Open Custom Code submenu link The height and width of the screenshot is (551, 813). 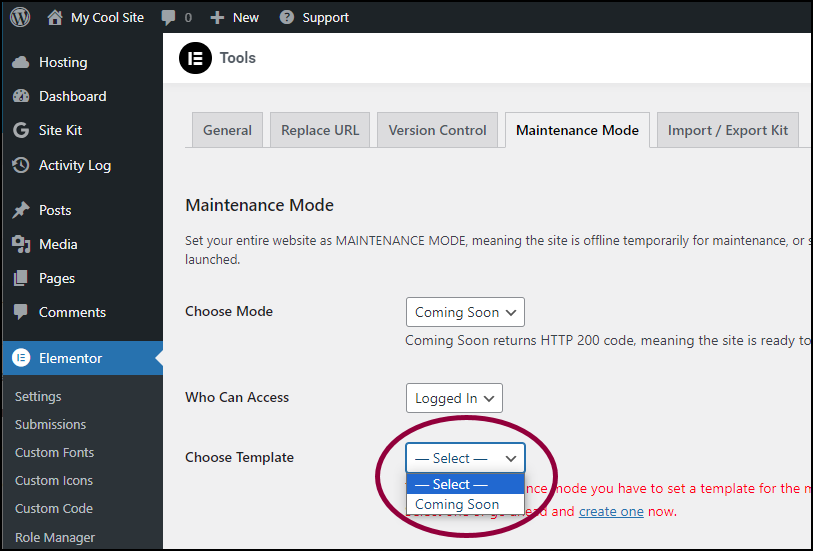pyautogui.click(x=54, y=508)
